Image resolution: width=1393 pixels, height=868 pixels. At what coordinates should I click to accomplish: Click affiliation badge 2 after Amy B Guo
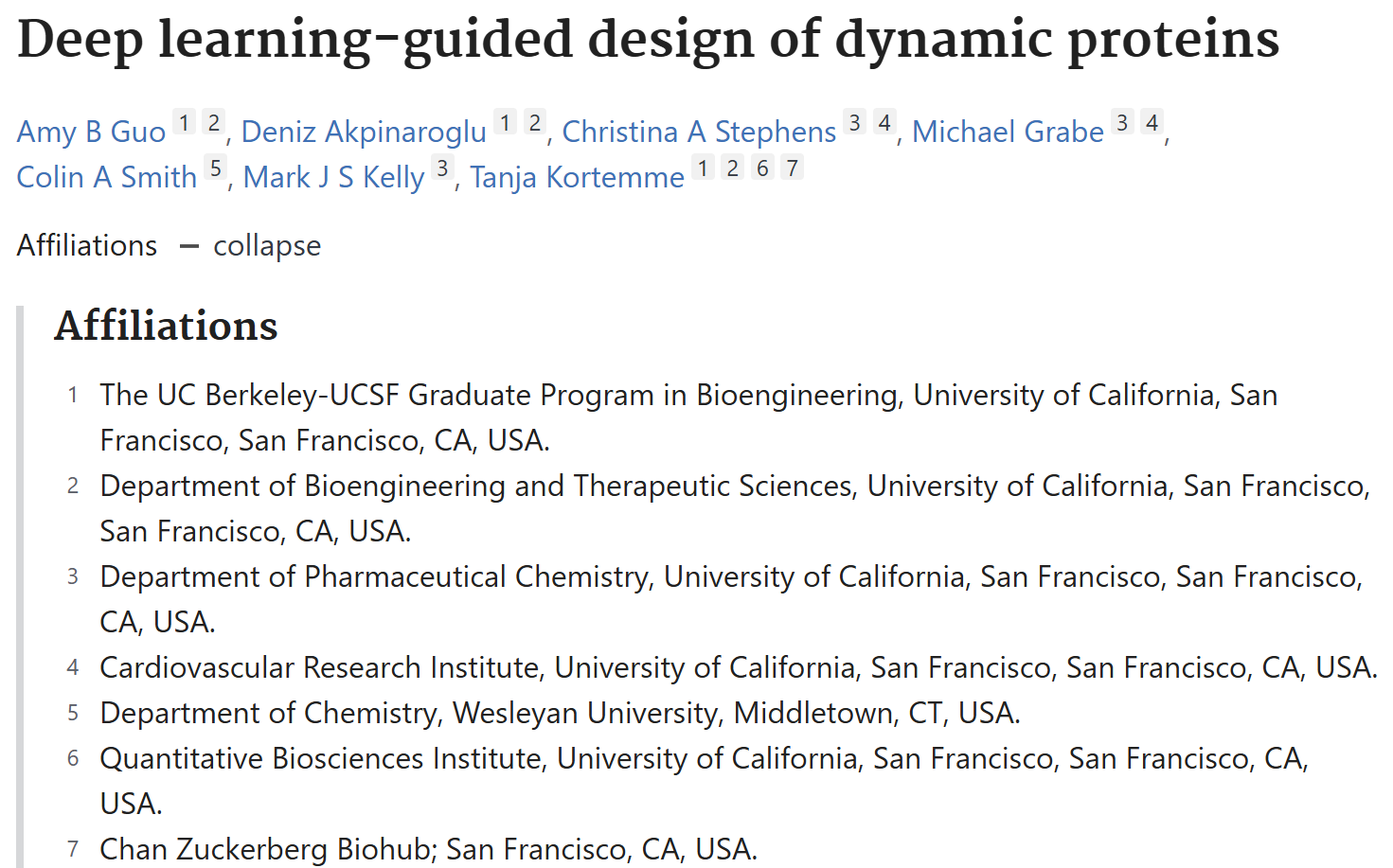pos(214,122)
